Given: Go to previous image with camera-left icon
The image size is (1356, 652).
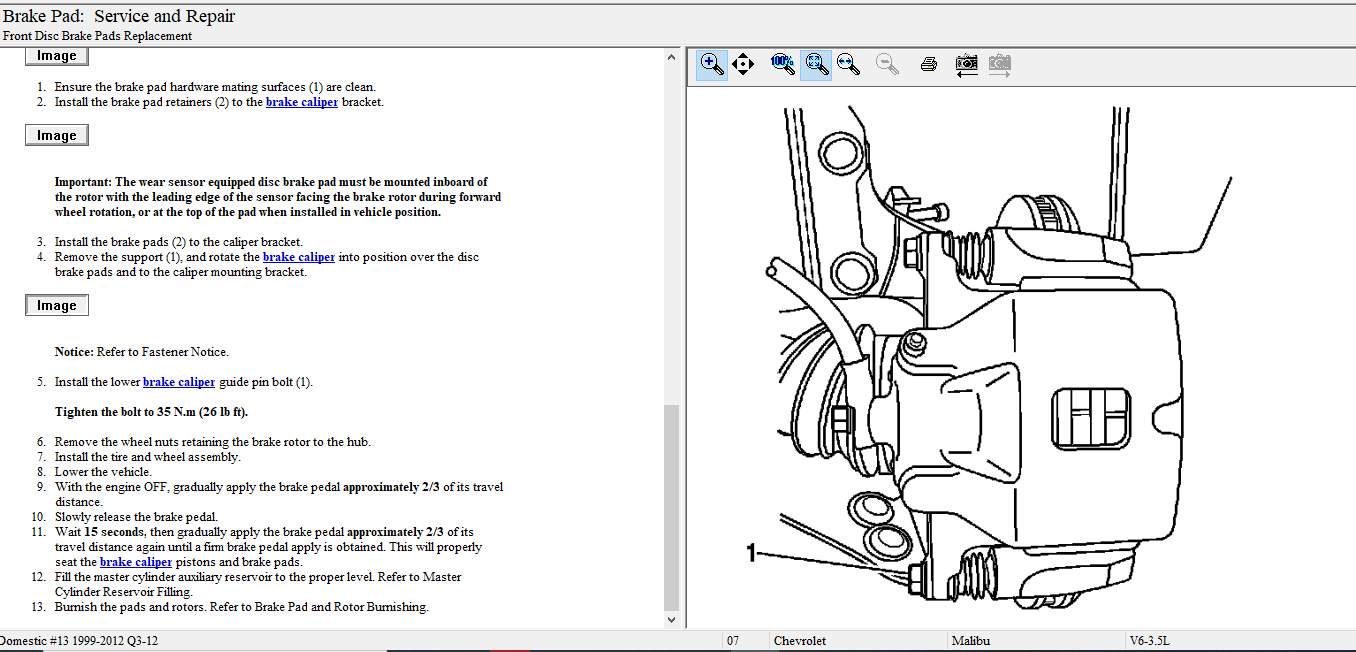Looking at the screenshot, I should tap(966, 64).
